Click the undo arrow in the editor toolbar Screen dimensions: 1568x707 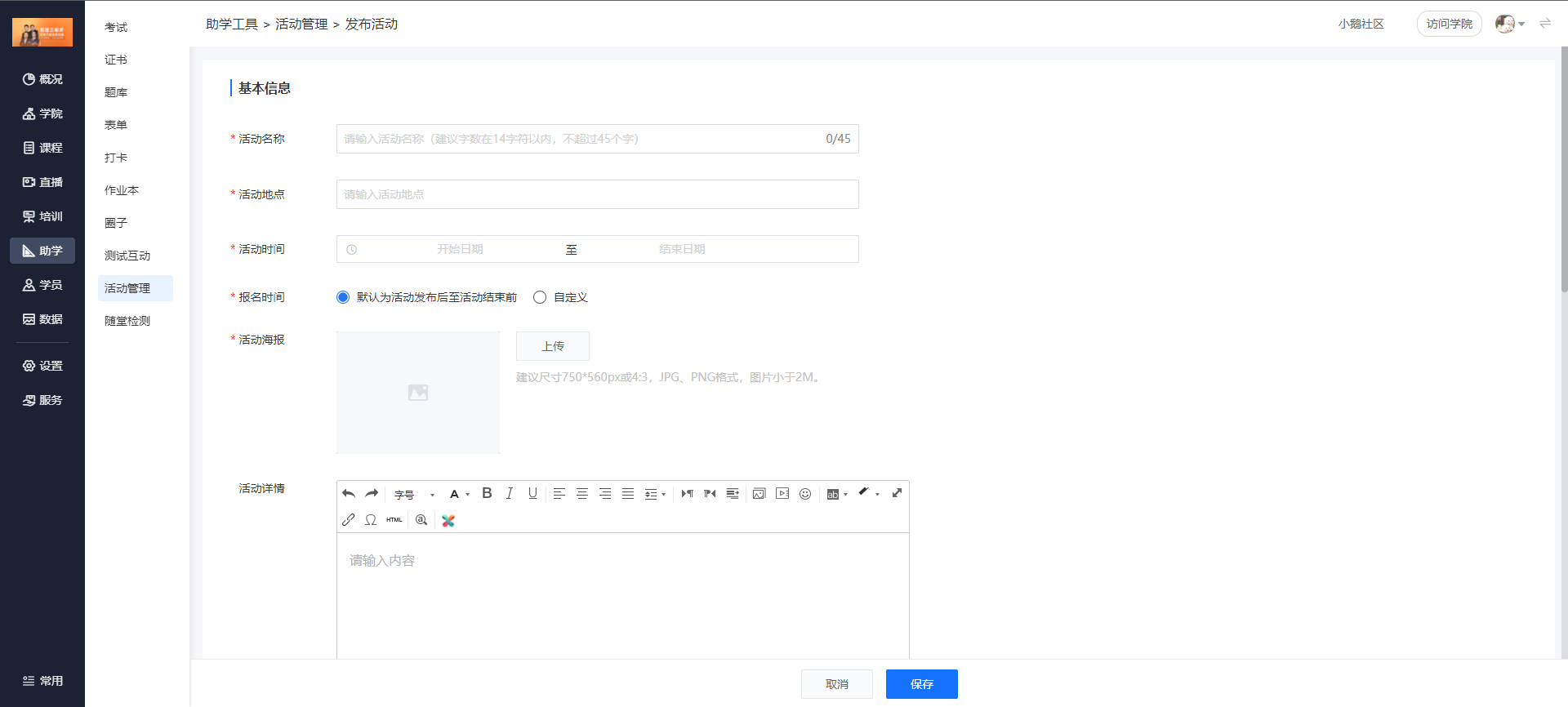coord(349,494)
